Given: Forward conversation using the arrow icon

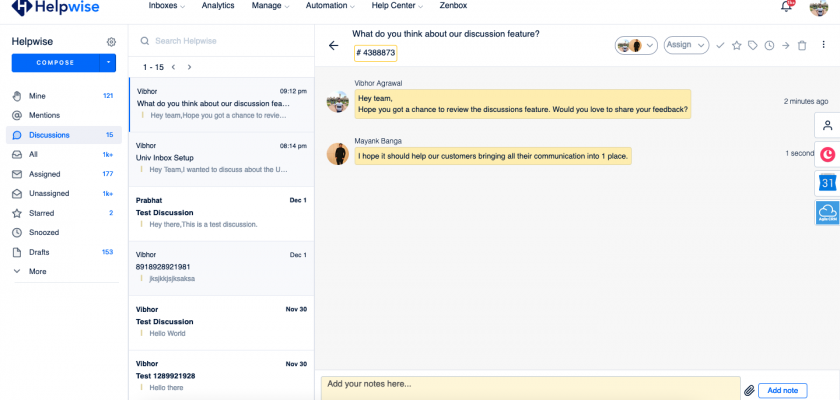Looking at the screenshot, I should (785, 46).
